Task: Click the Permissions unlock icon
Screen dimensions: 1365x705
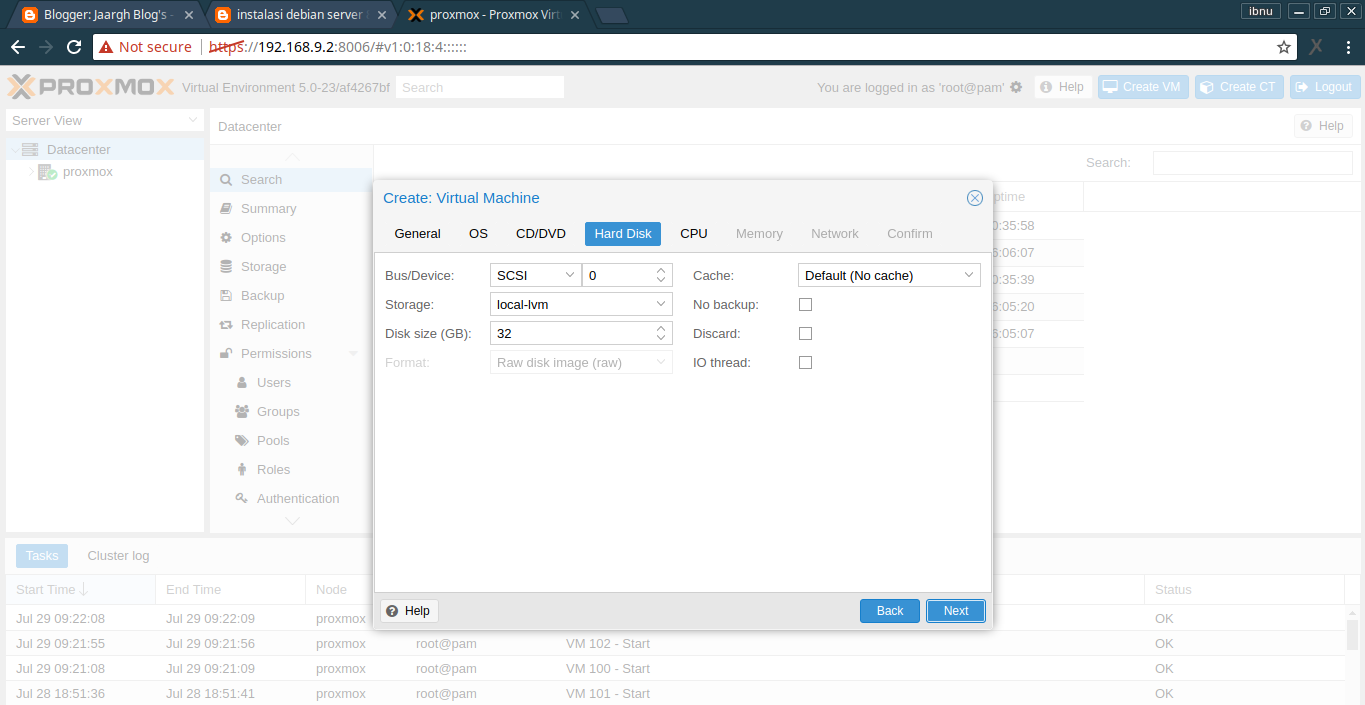Action: (227, 354)
